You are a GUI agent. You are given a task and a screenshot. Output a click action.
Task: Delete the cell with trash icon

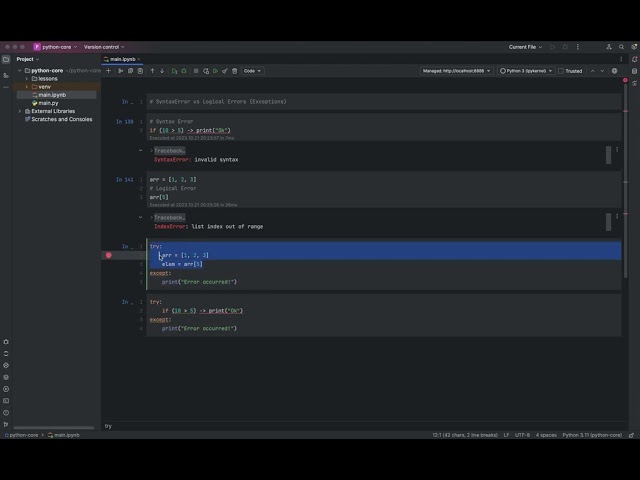pyautogui.click(x=235, y=71)
